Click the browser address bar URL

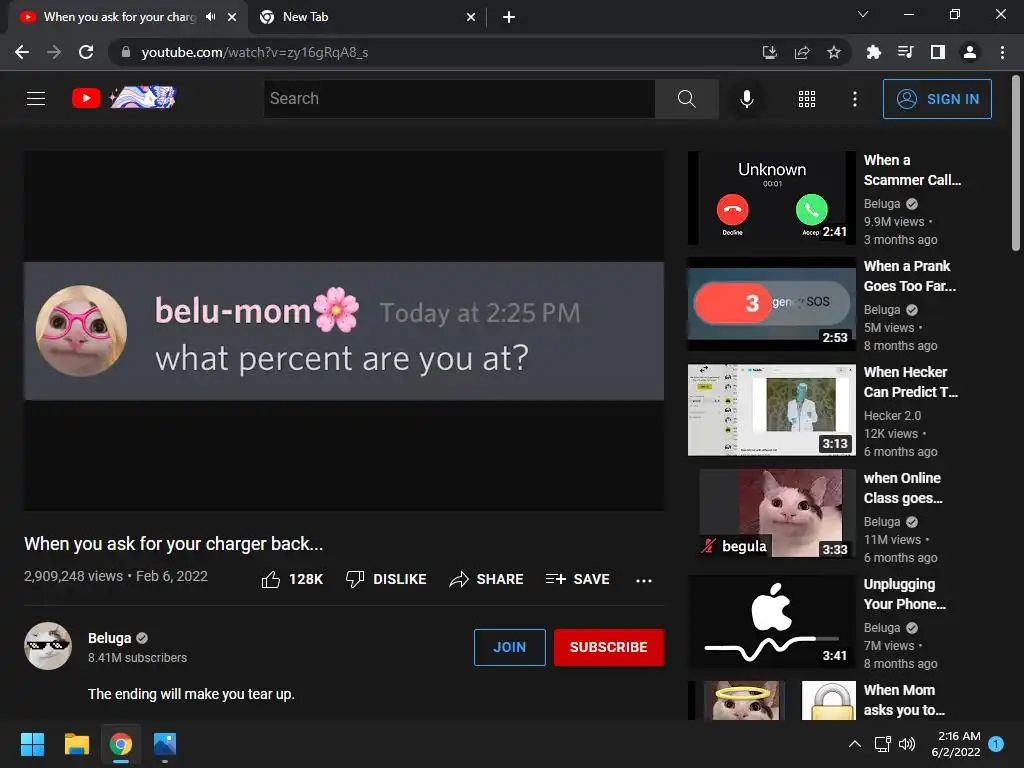coord(255,52)
